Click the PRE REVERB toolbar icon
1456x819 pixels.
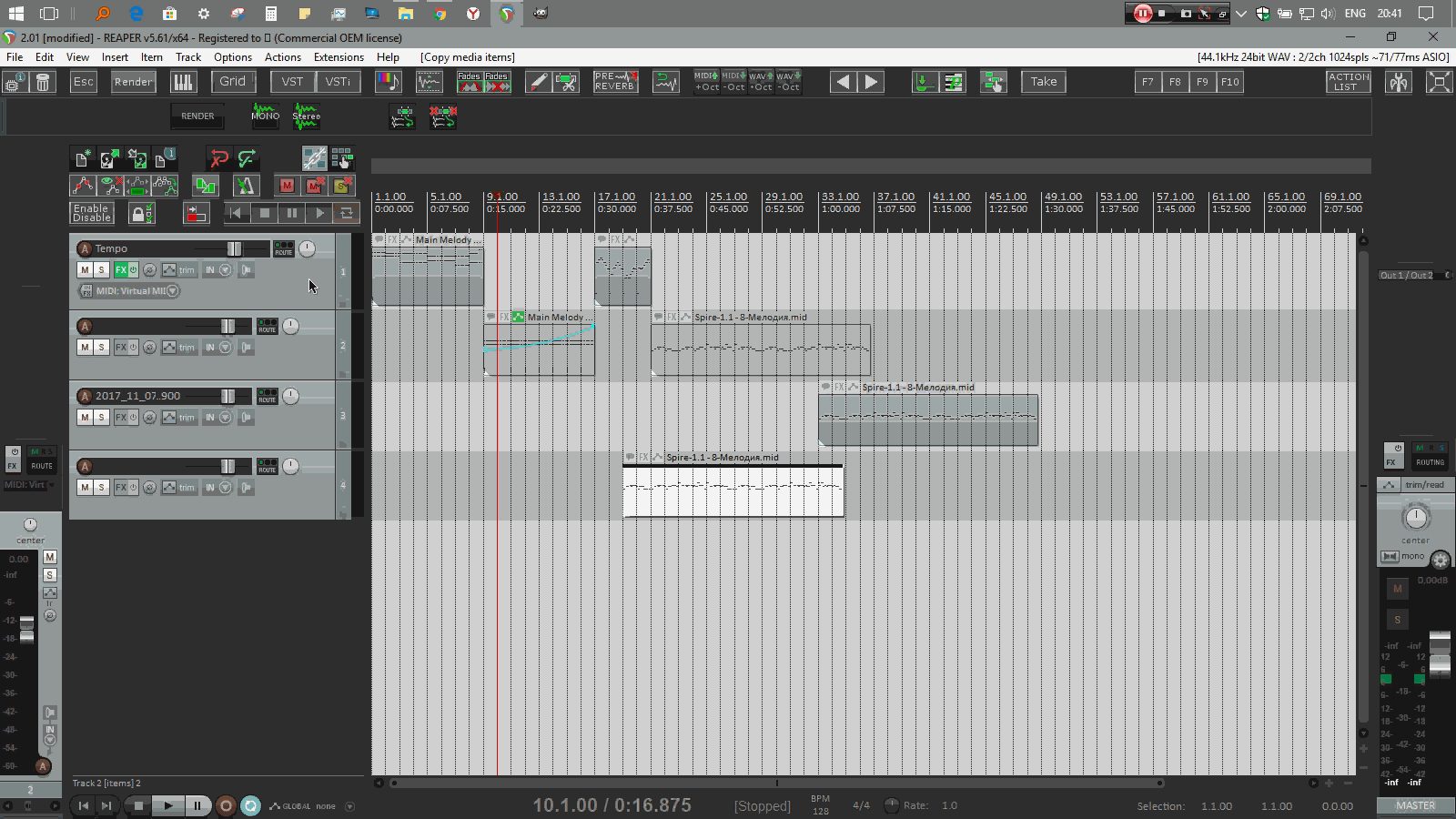(x=614, y=82)
